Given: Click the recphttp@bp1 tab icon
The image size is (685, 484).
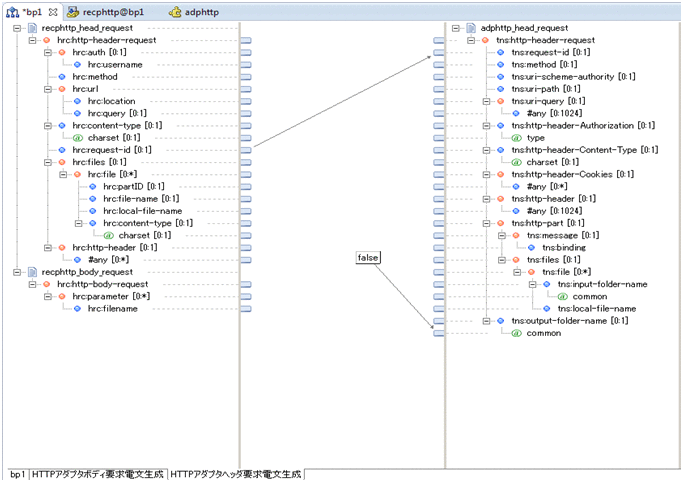Looking at the screenshot, I should click(74, 12).
